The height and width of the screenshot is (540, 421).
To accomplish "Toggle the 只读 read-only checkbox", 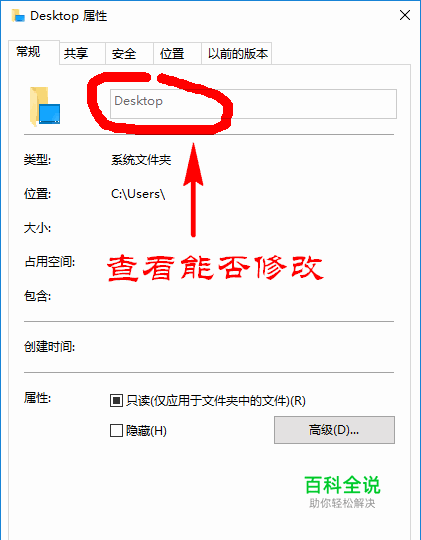I will click(x=116, y=401).
